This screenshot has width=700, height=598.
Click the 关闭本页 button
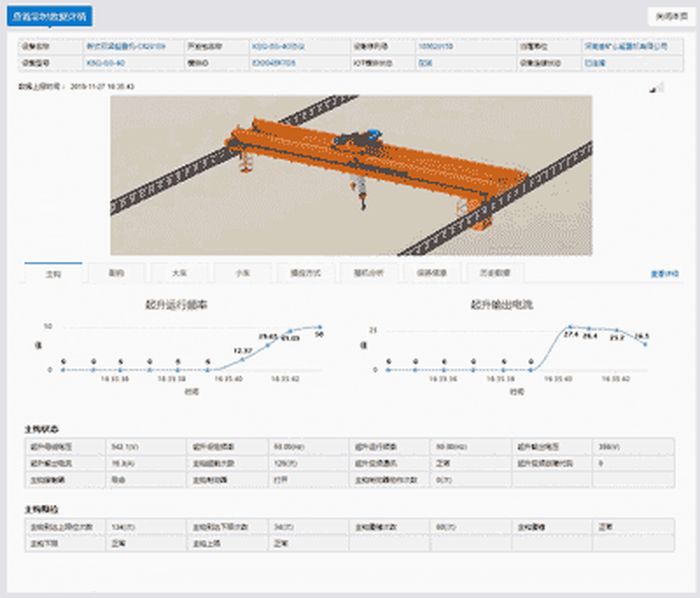[x=670, y=16]
